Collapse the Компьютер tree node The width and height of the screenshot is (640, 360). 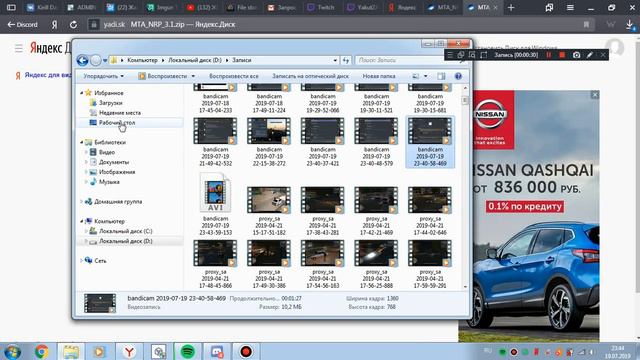click(81, 221)
